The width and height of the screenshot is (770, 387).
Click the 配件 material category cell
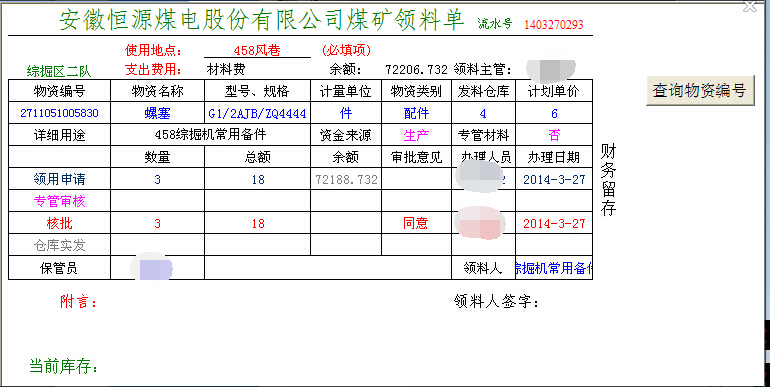click(416, 113)
